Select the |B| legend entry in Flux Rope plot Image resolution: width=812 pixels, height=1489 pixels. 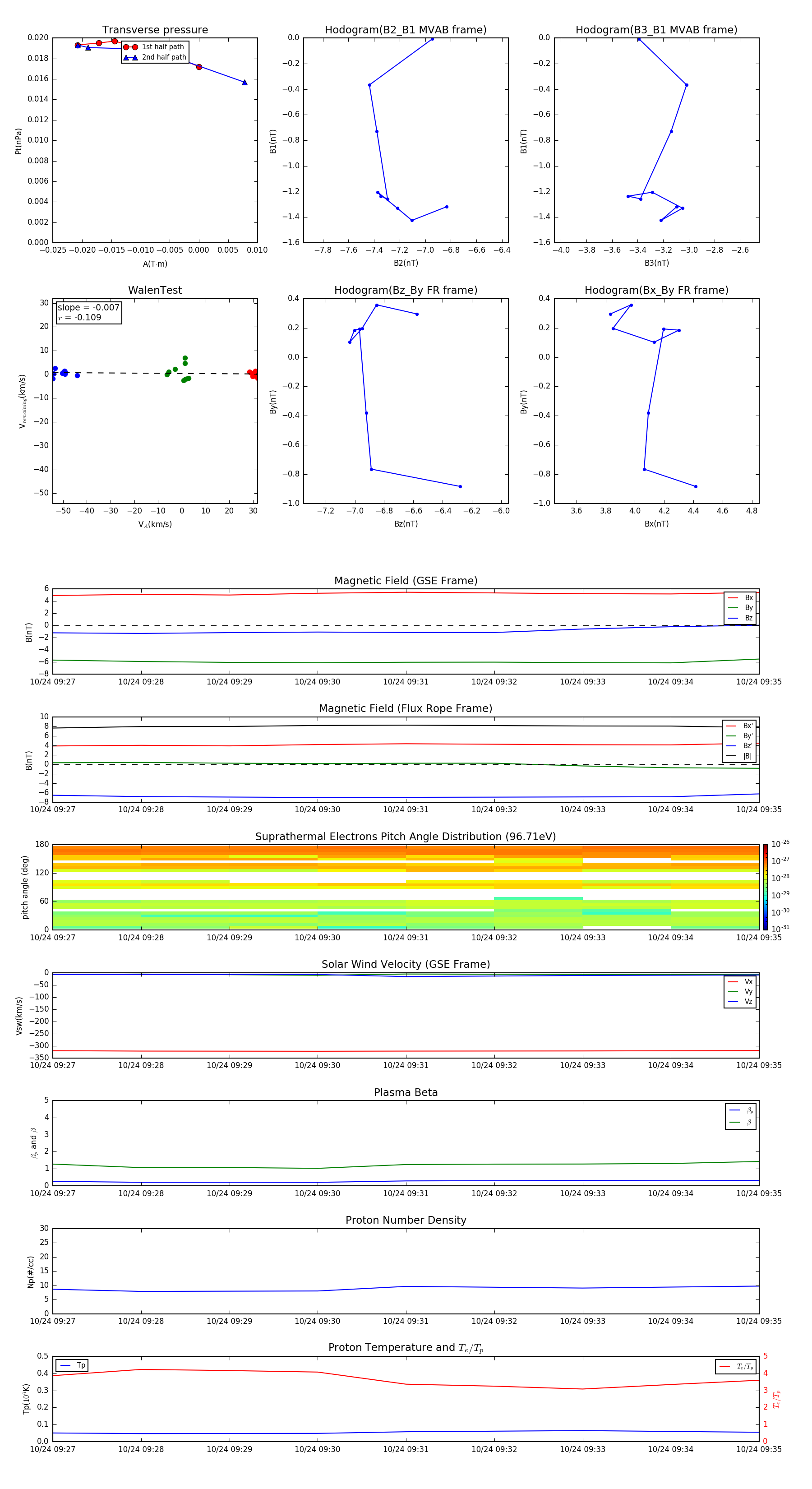(739, 756)
